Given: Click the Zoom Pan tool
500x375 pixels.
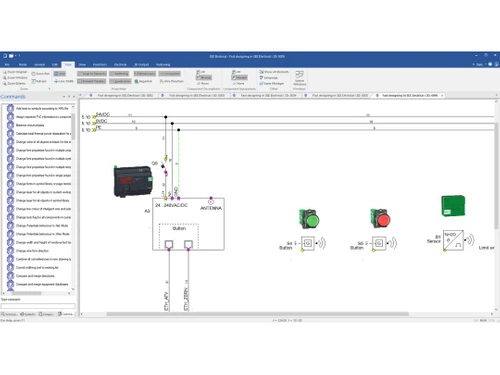Looking at the screenshot, I should [x=40, y=74].
